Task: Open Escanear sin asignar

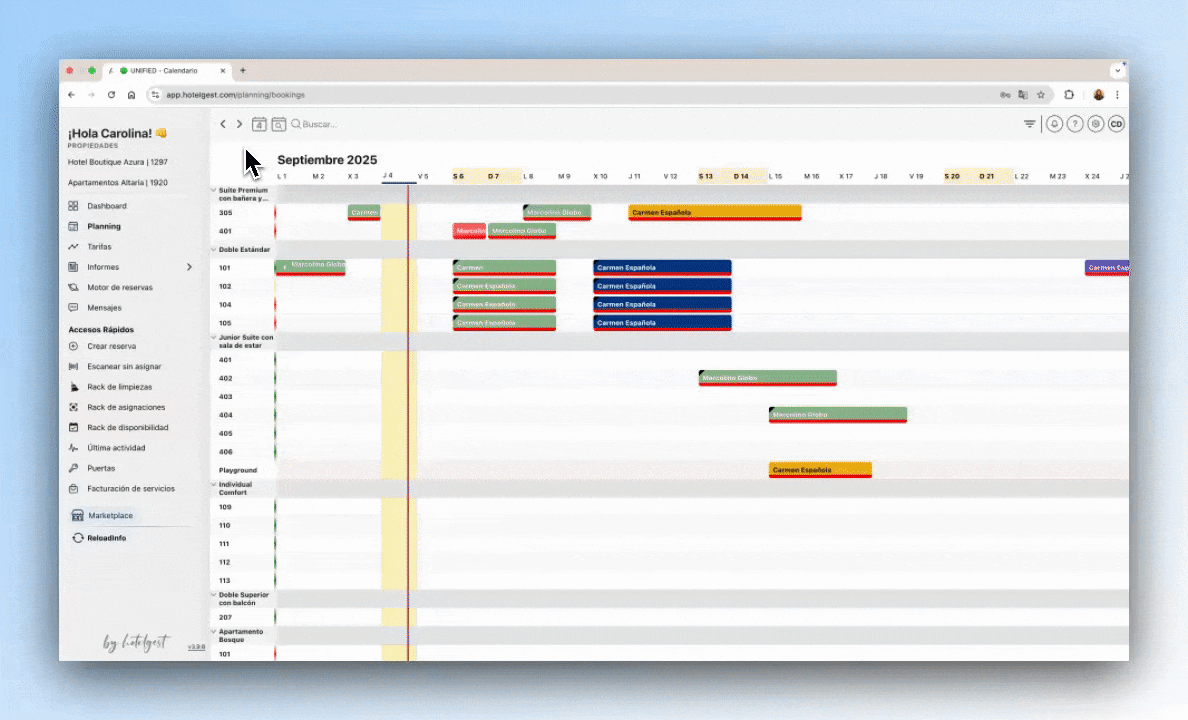Action: click(124, 366)
